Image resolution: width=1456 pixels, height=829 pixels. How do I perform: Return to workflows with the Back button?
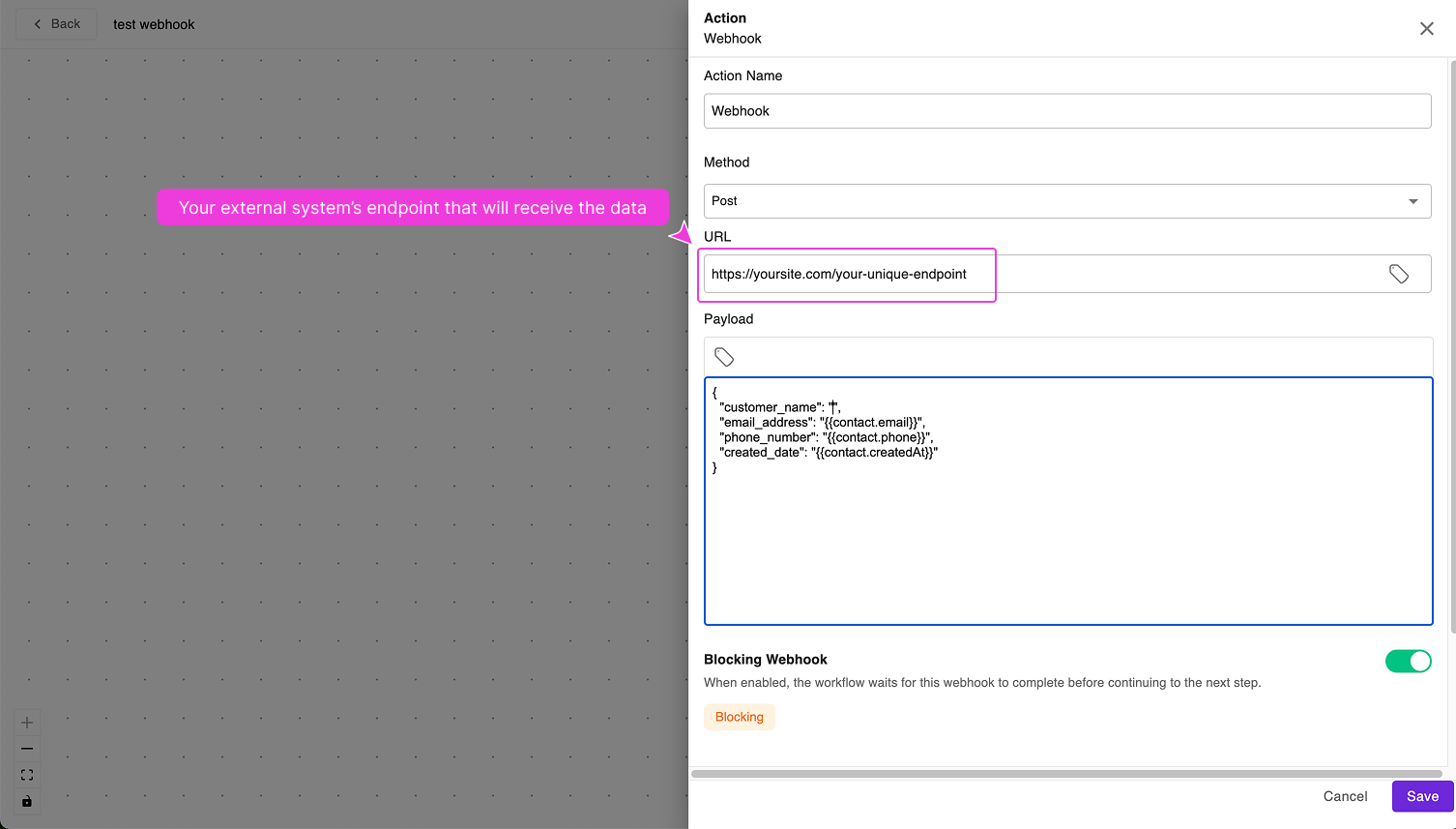coord(55,23)
